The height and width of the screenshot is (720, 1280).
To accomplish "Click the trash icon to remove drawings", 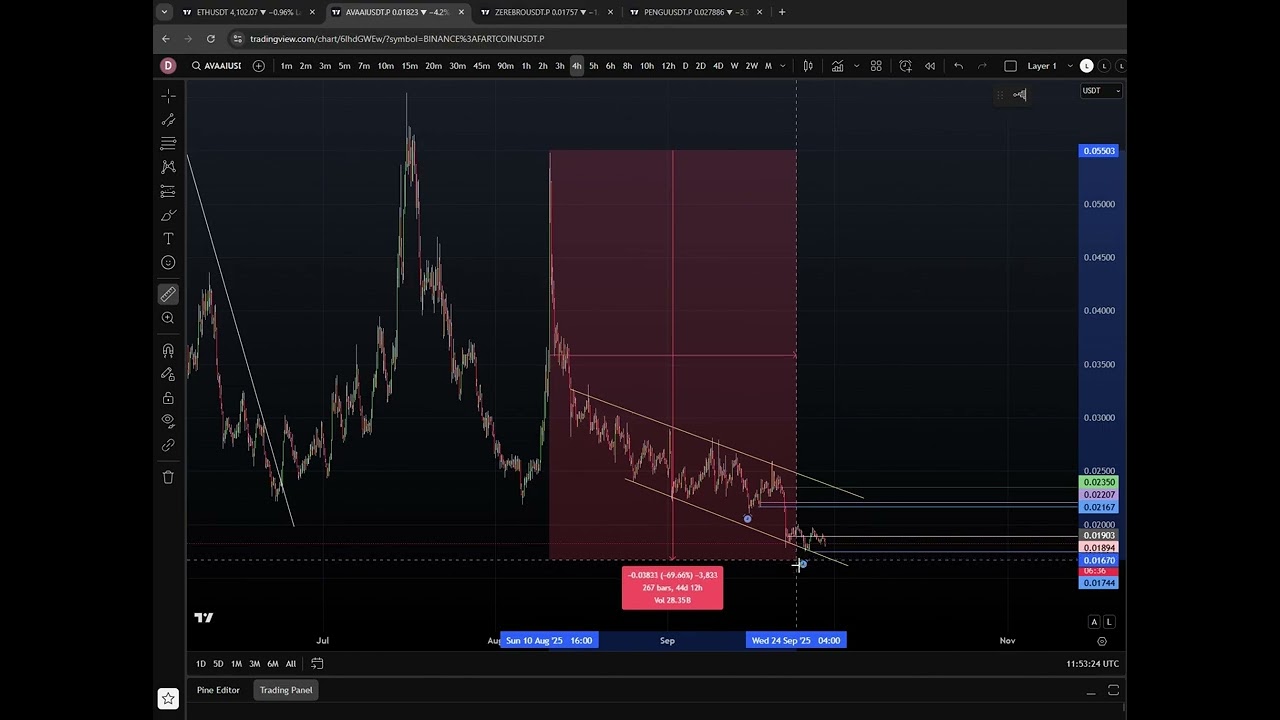I will pyautogui.click(x=168, y=477).
